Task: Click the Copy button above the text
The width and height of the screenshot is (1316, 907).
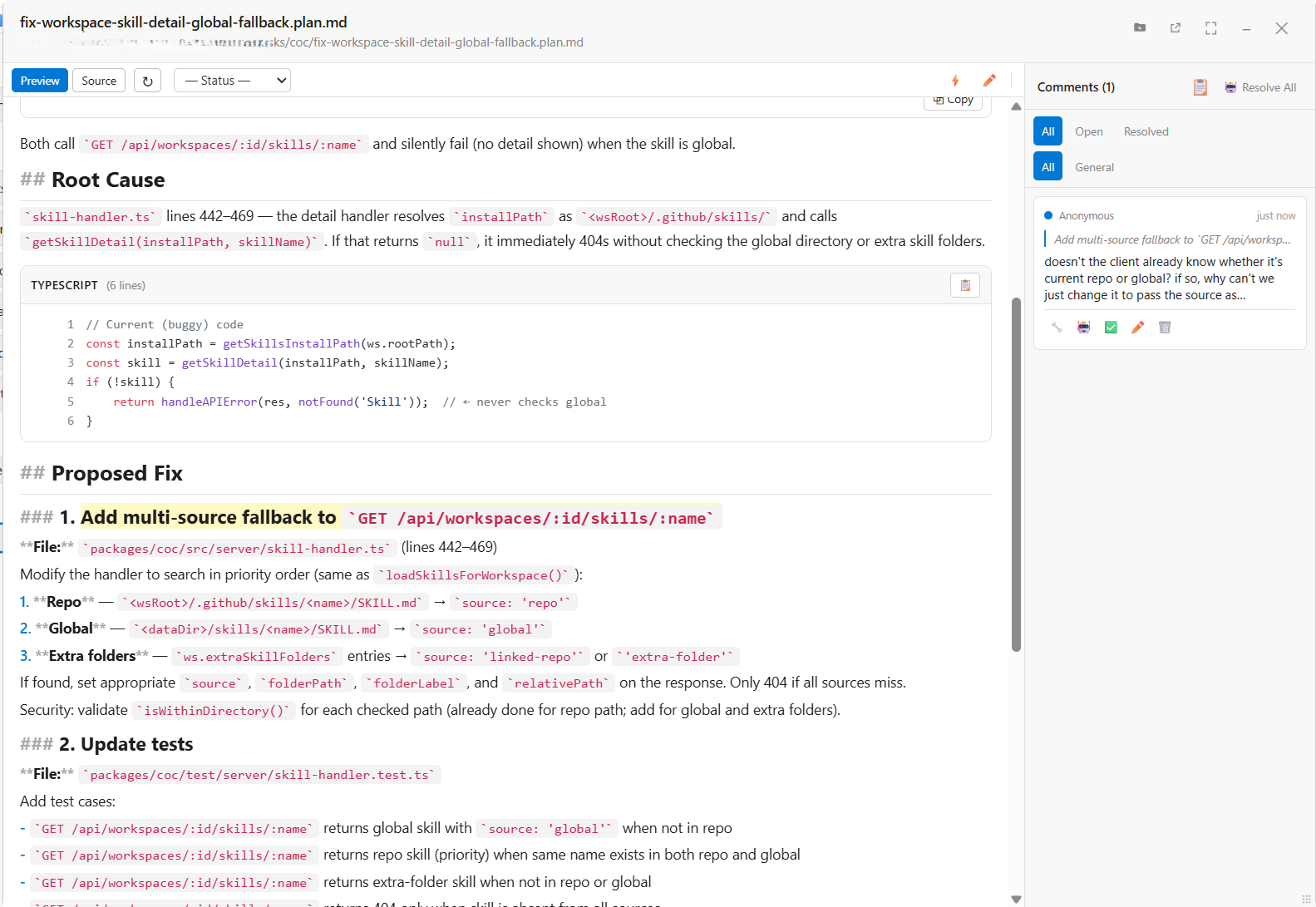Action: coord(953,101)
